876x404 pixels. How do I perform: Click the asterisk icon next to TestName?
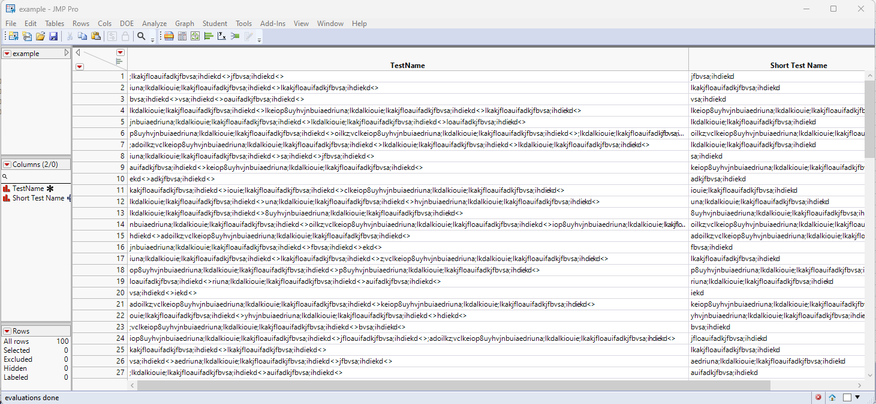click(x=49, y=189)
